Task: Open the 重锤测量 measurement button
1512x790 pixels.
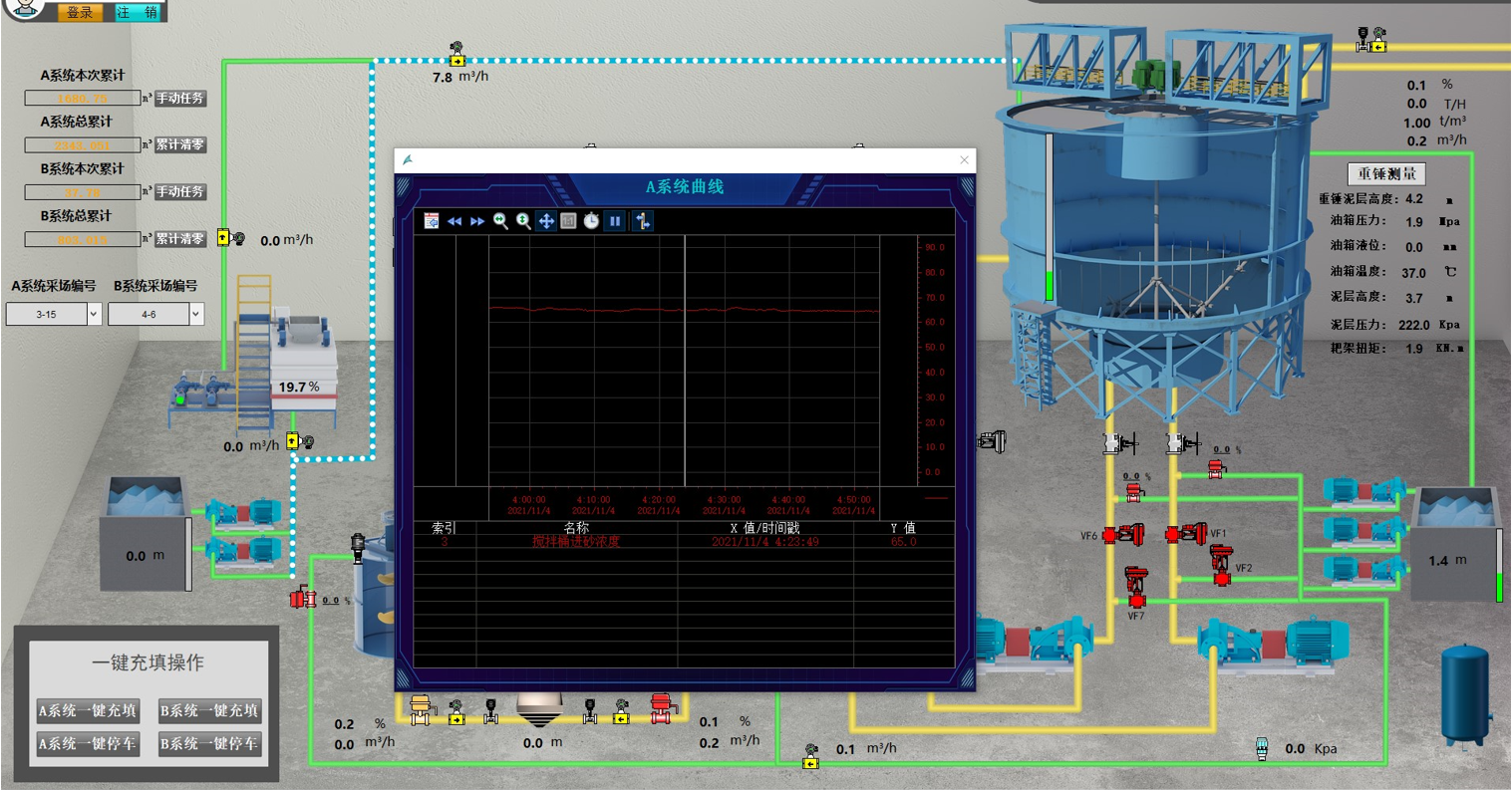Action: click(x=1386, y=174)
